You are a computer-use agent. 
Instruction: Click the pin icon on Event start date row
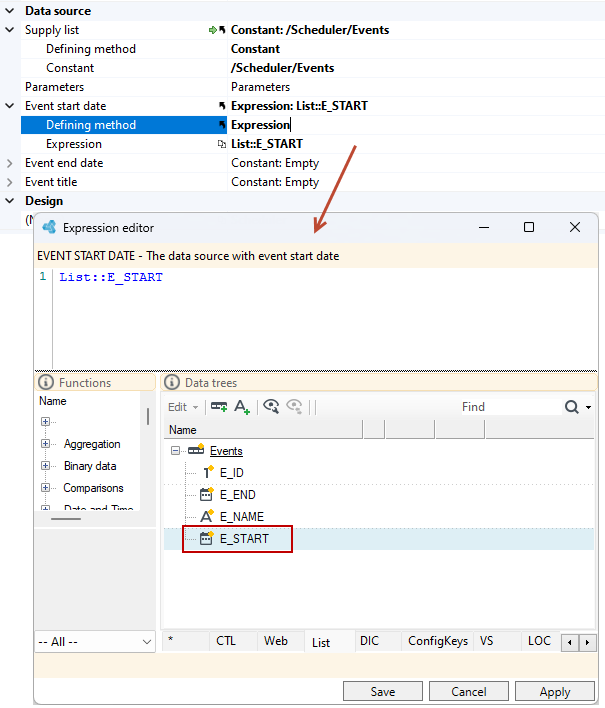(x=222, y=106)
